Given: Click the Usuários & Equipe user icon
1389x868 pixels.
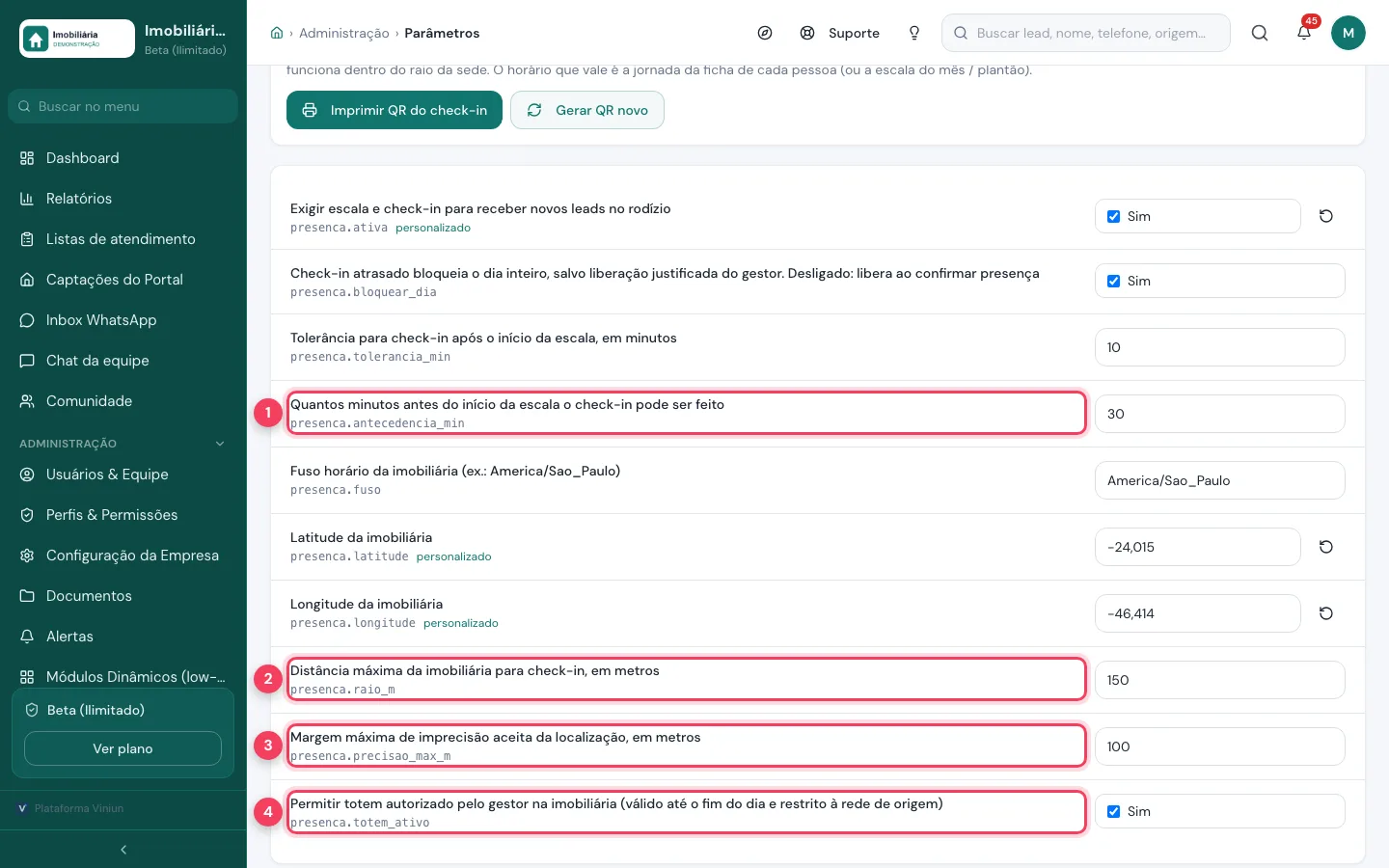Looking at the screenshot, I should [x=27, y=475].
